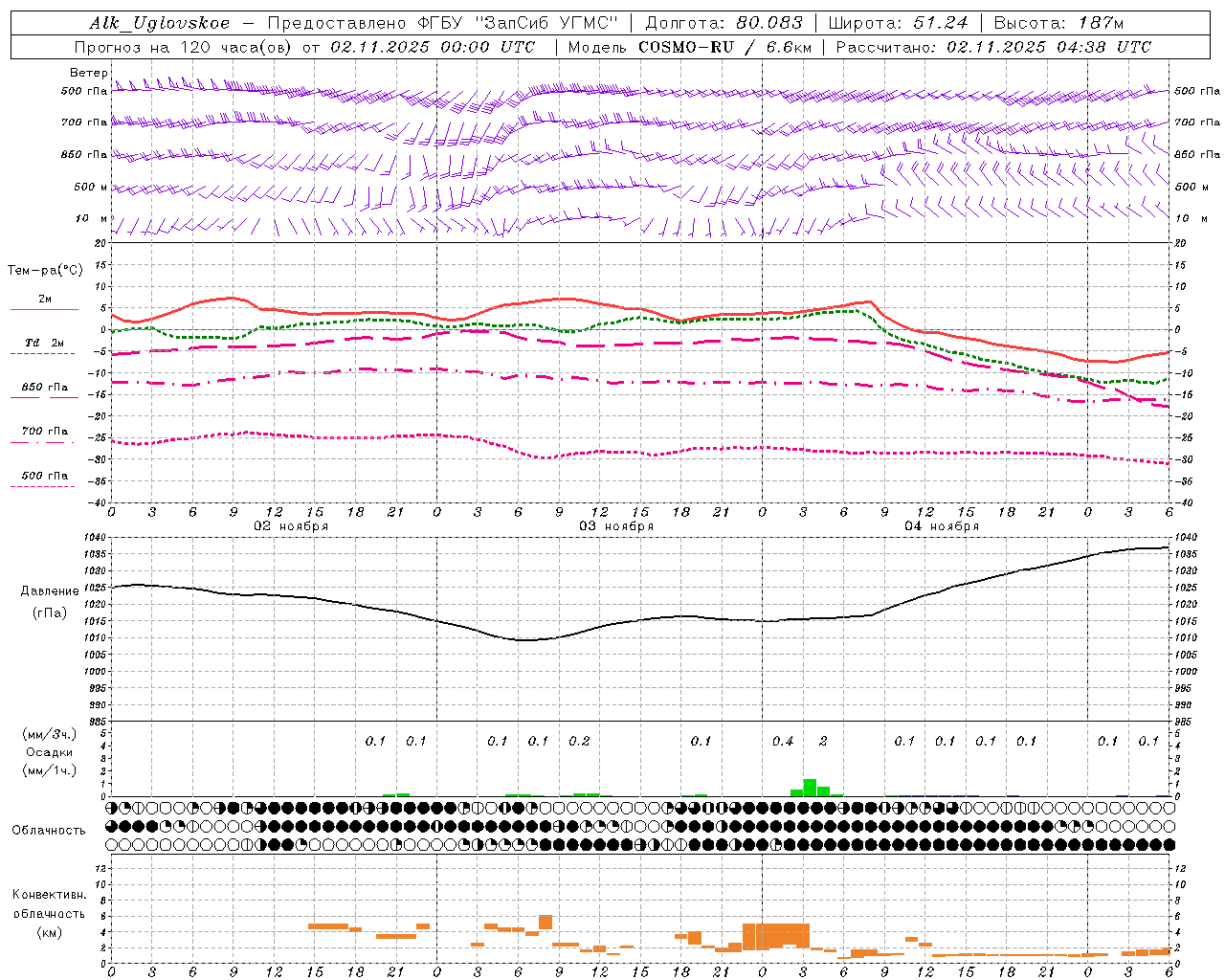Screen dimensions: 1225x980
Task: Click the Облачность cloud cover label
Action: coord(49,831)
